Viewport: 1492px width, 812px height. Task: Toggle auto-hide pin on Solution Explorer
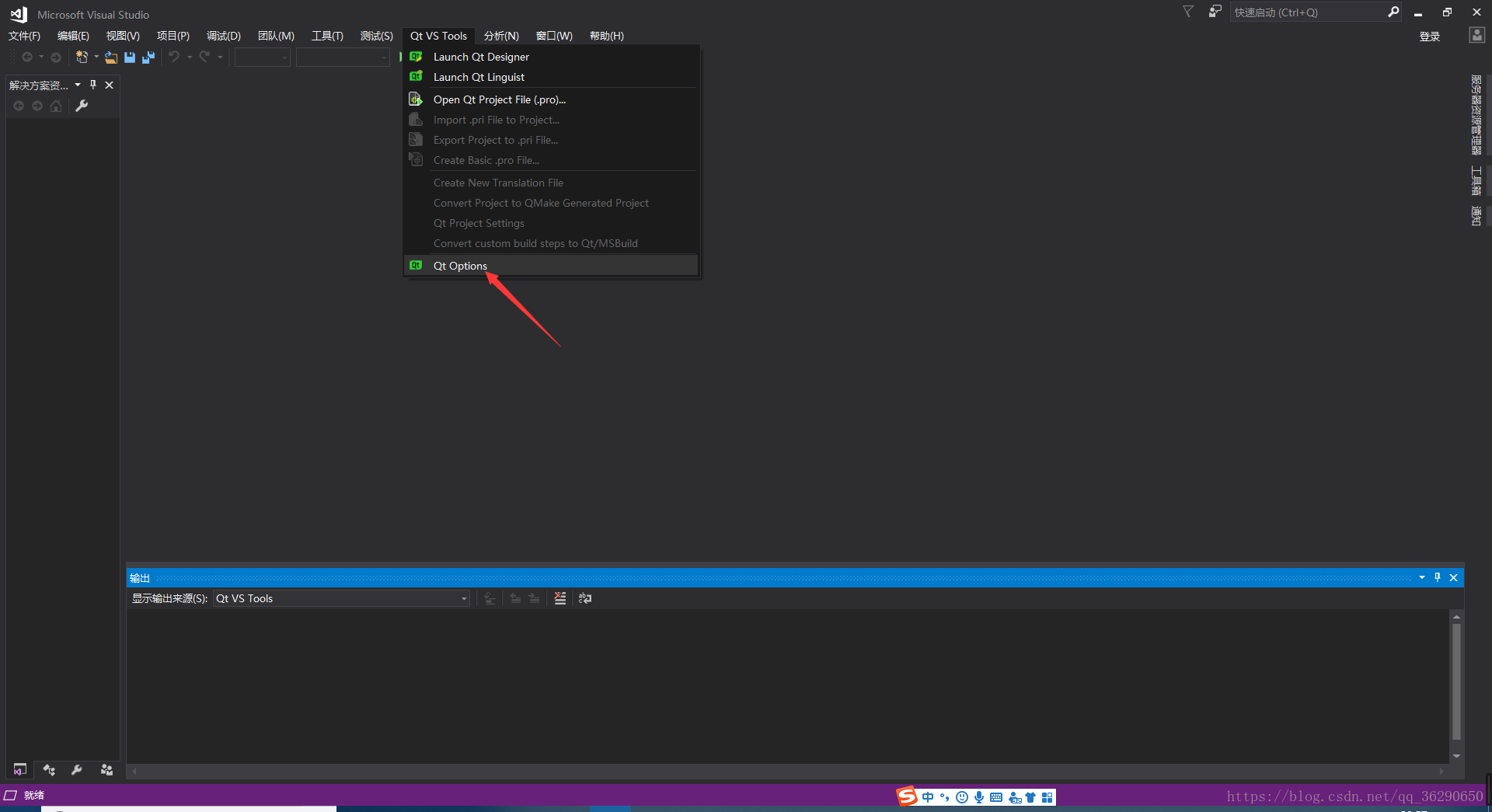tap(93, 85)
